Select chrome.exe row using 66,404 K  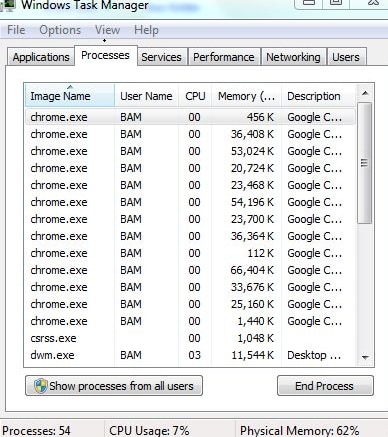pyautogui.click(x=190, y=270)
